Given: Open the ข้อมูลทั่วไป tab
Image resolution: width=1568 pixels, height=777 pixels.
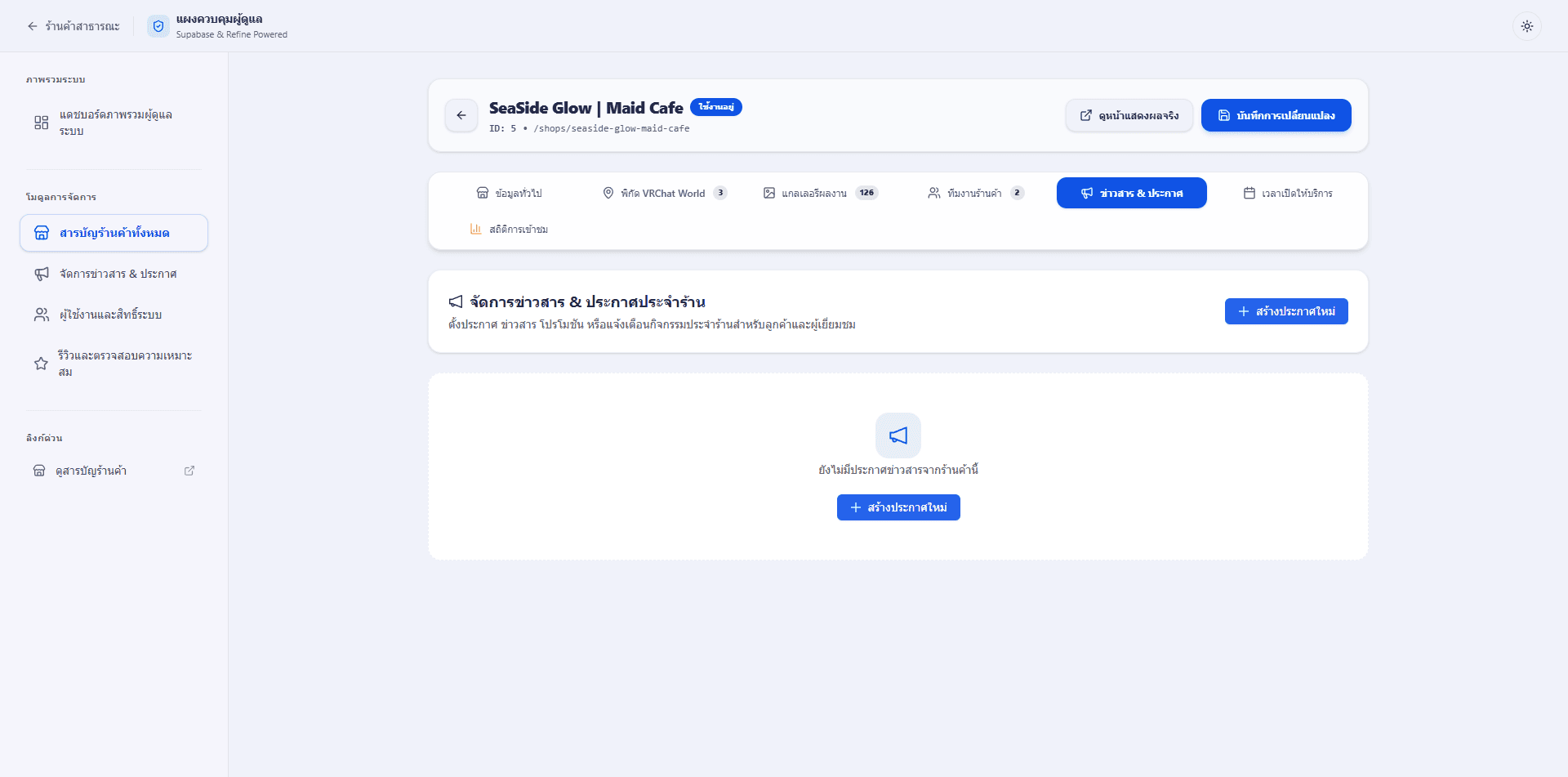Looking at the screenshot, I should pyautogui.click(x=509, y=193).
